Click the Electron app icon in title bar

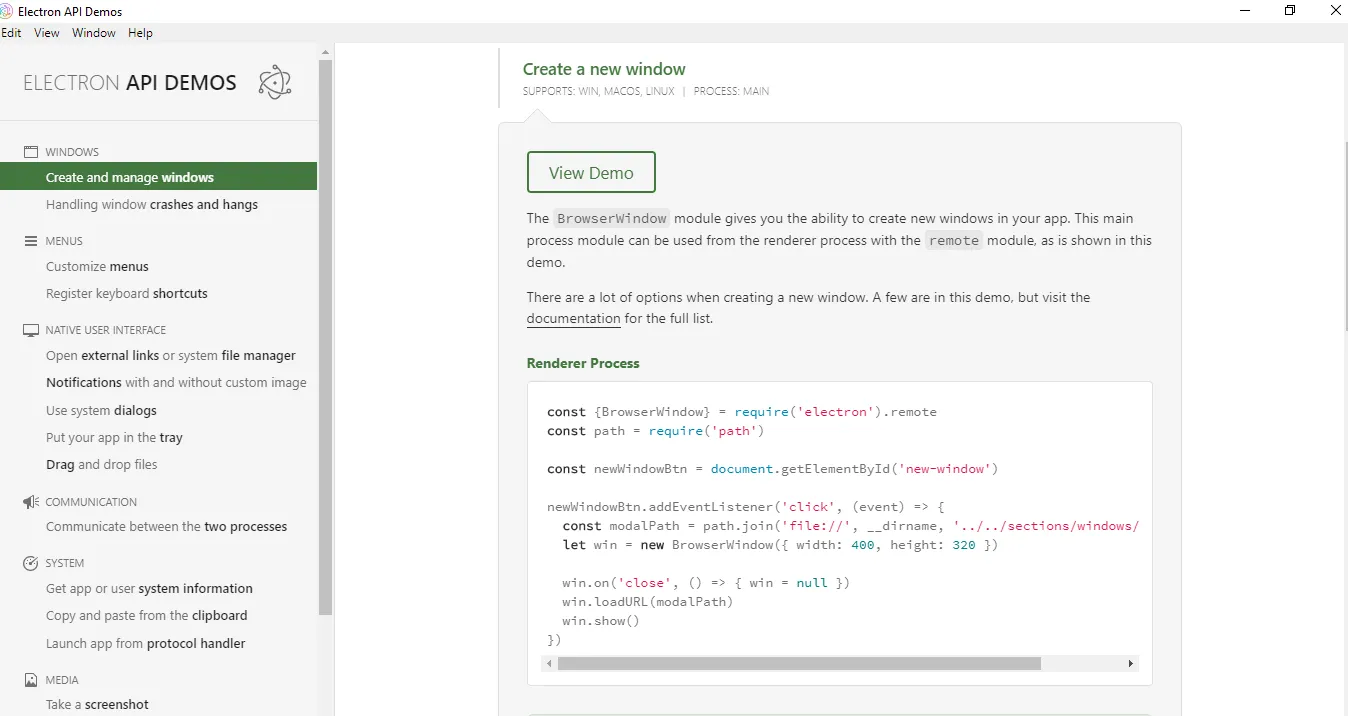pyautogui.click(x=7, y=11)
